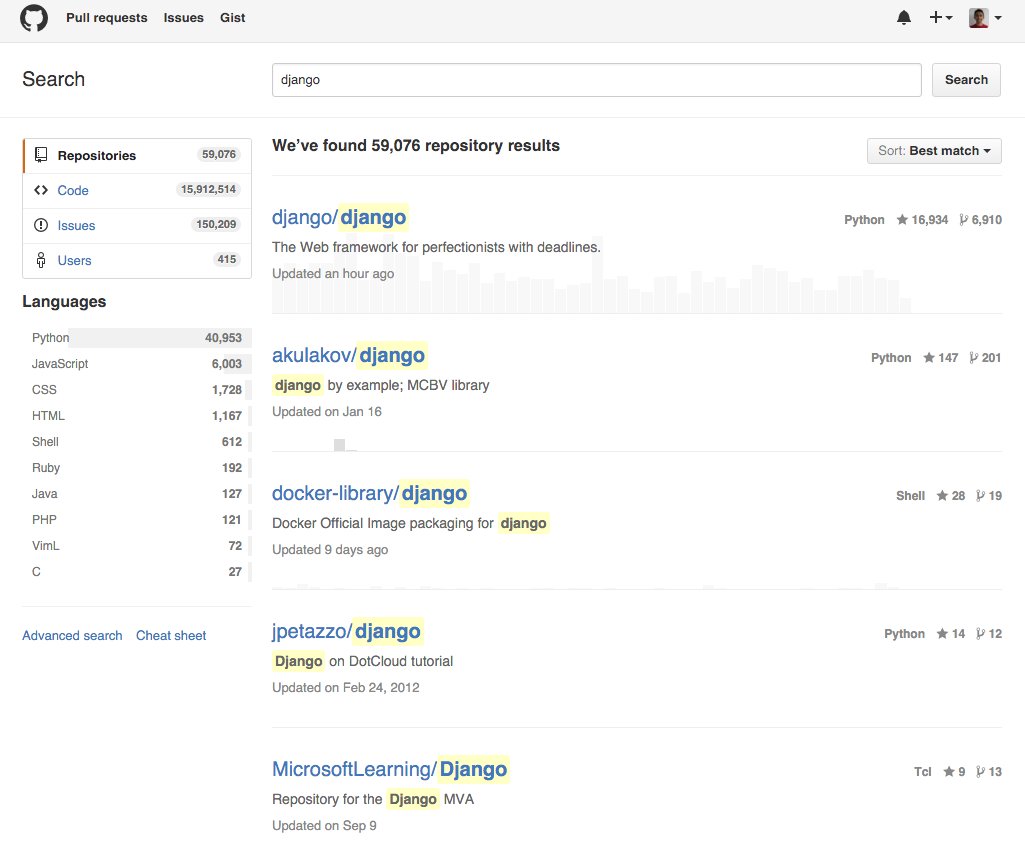The width and height of the screenshot is (1025, 843).
Task: Open Gist in top navigation
Action: pyautogui.click(x=232, y=18)
